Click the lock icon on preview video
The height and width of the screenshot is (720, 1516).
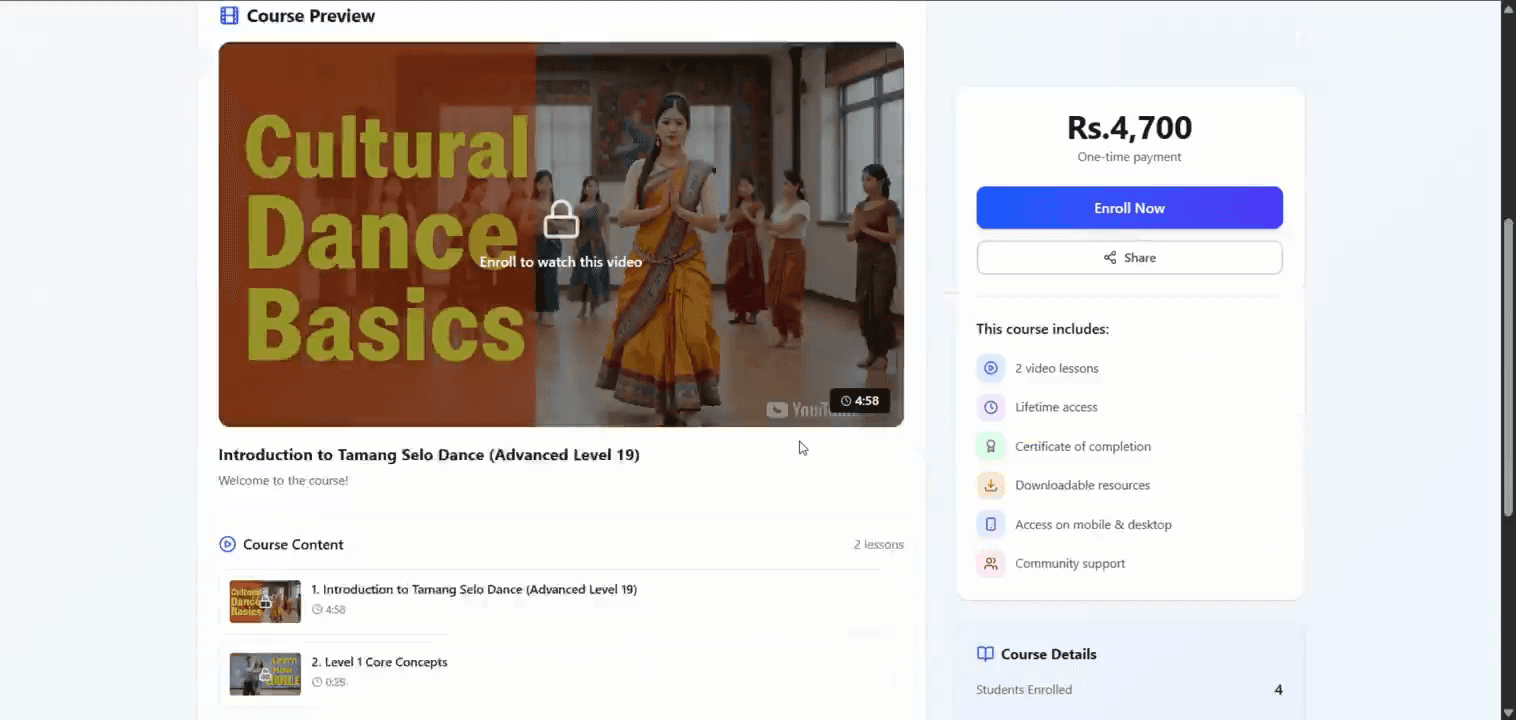561,220
